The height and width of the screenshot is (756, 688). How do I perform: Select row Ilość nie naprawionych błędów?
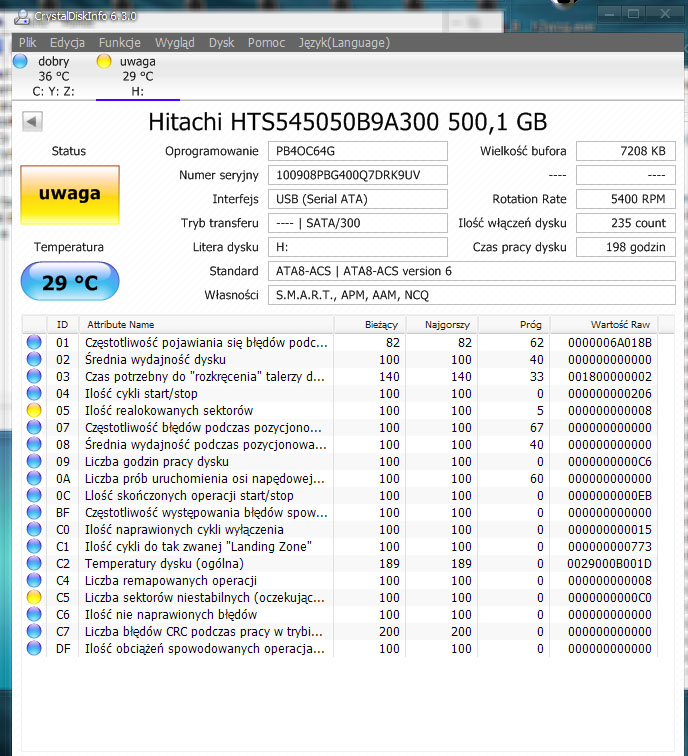click(340, 614)
